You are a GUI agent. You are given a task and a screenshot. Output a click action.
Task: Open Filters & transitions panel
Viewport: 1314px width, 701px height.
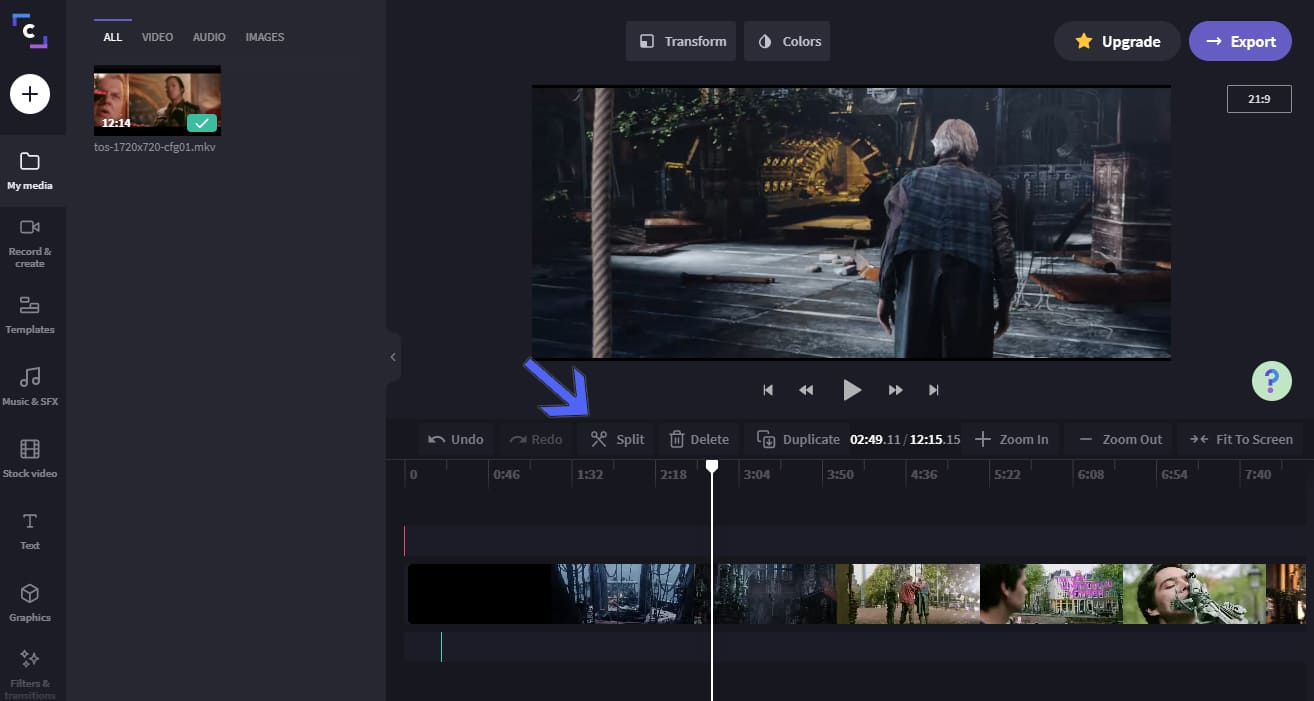pyautogui.click(x=30, y=673)
